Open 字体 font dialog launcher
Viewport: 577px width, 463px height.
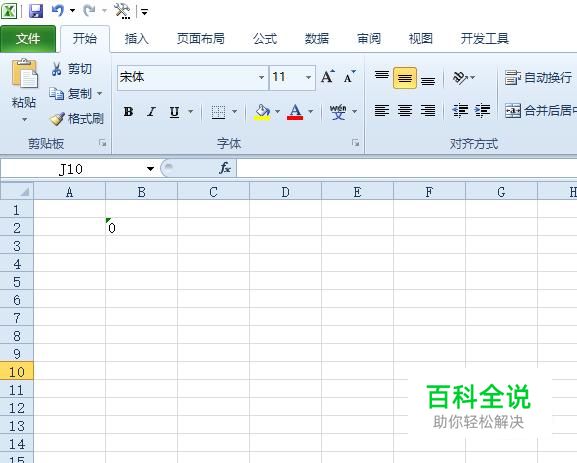click(355, 143)
